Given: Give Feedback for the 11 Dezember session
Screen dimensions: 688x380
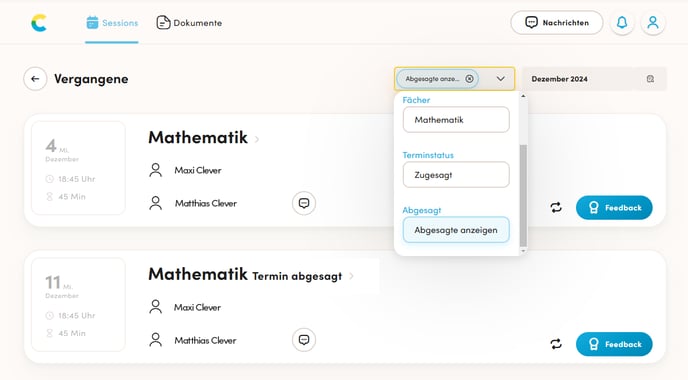Looking at the screenshot, I should [x=614, y=344].
